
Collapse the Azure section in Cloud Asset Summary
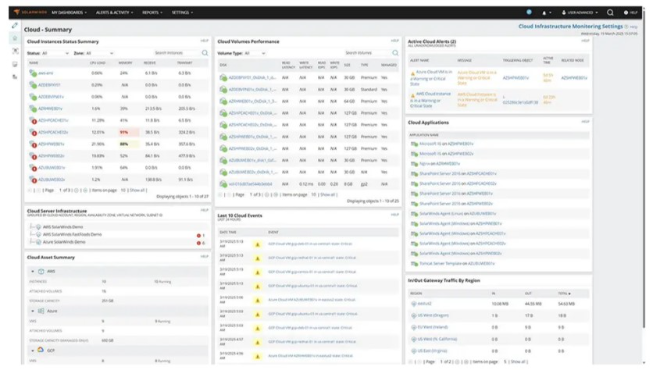(x=33, y=311)
